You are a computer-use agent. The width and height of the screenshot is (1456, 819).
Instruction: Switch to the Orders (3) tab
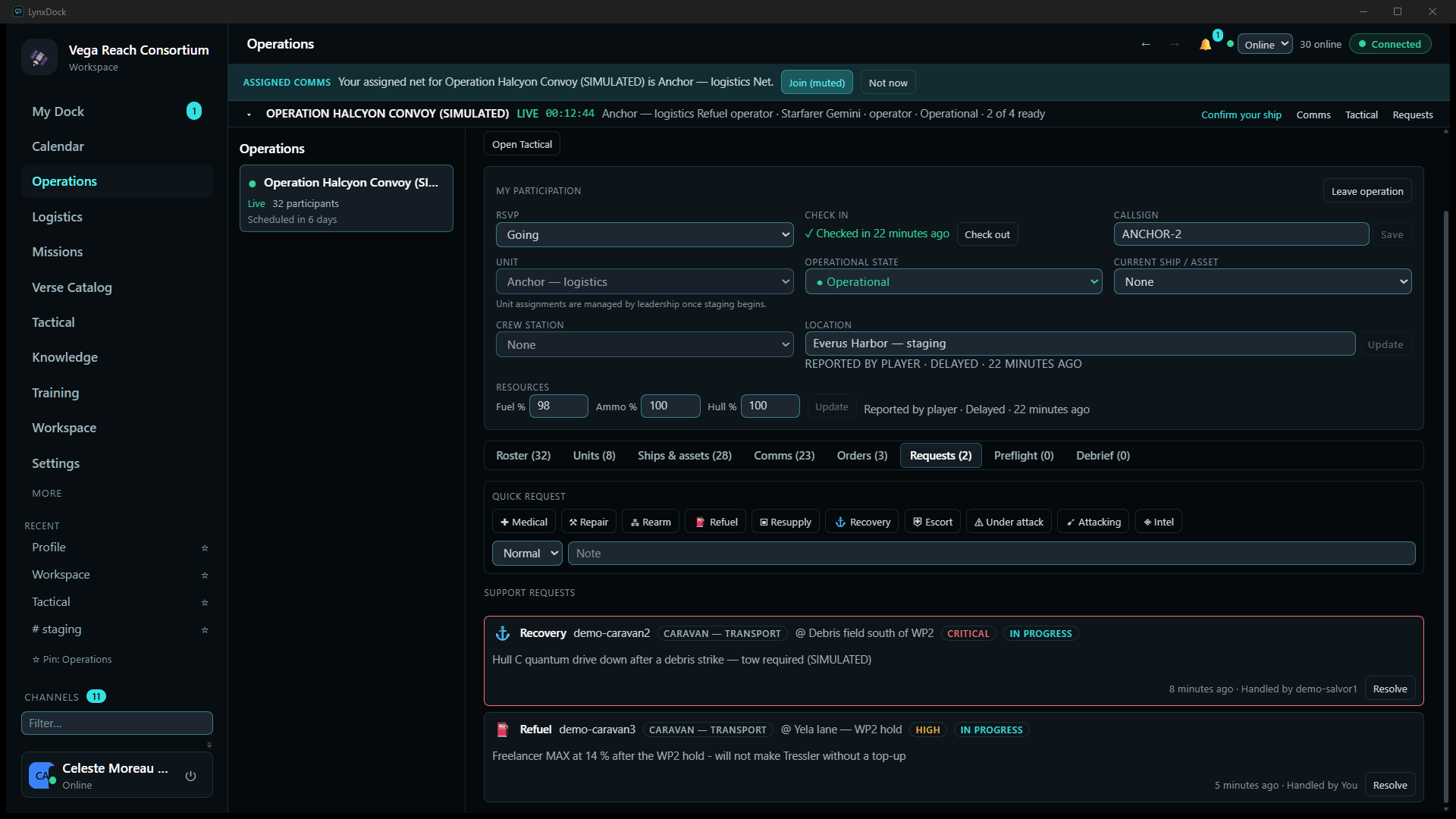pos(861,456)
